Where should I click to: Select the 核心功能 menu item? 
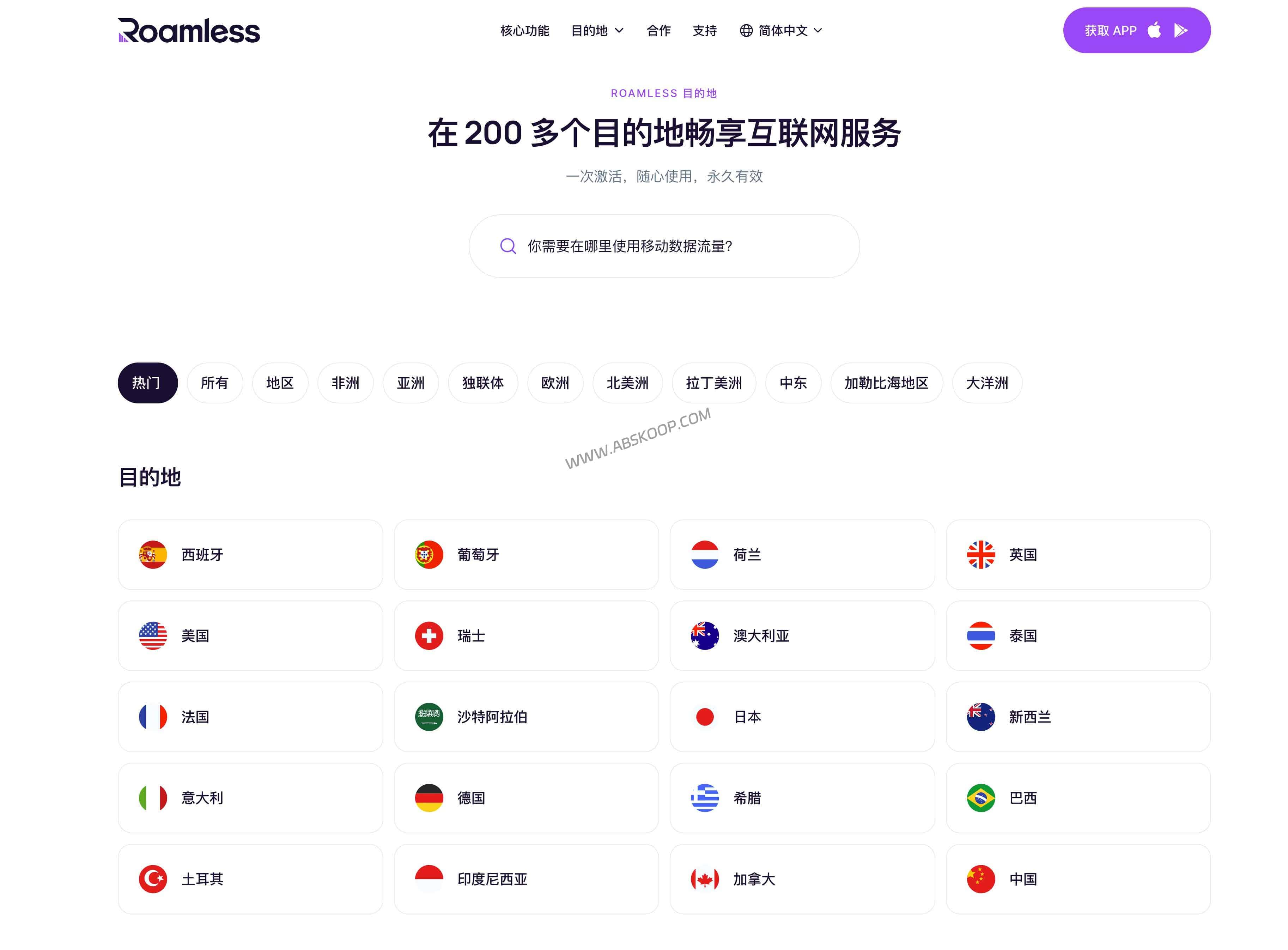point(524,31)
